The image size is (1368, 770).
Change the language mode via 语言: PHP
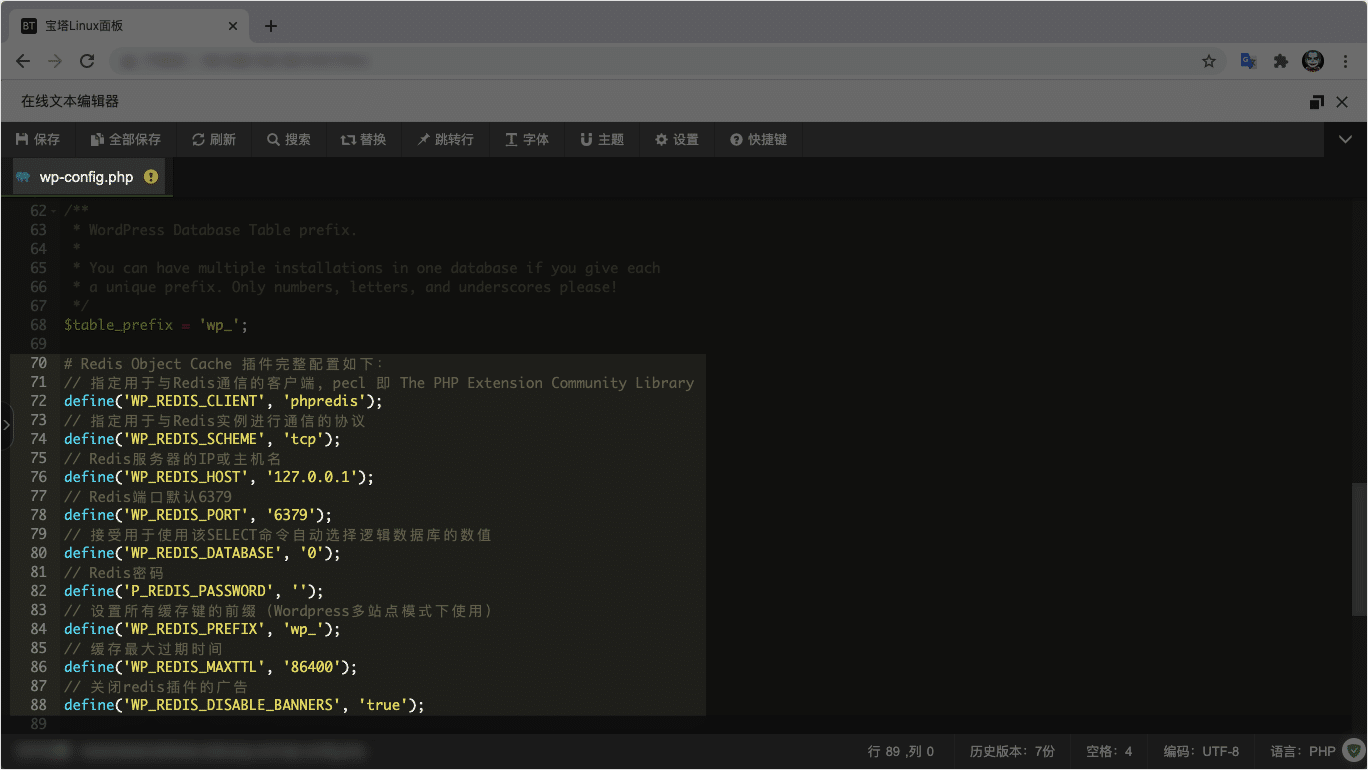tap(1303, 751)
